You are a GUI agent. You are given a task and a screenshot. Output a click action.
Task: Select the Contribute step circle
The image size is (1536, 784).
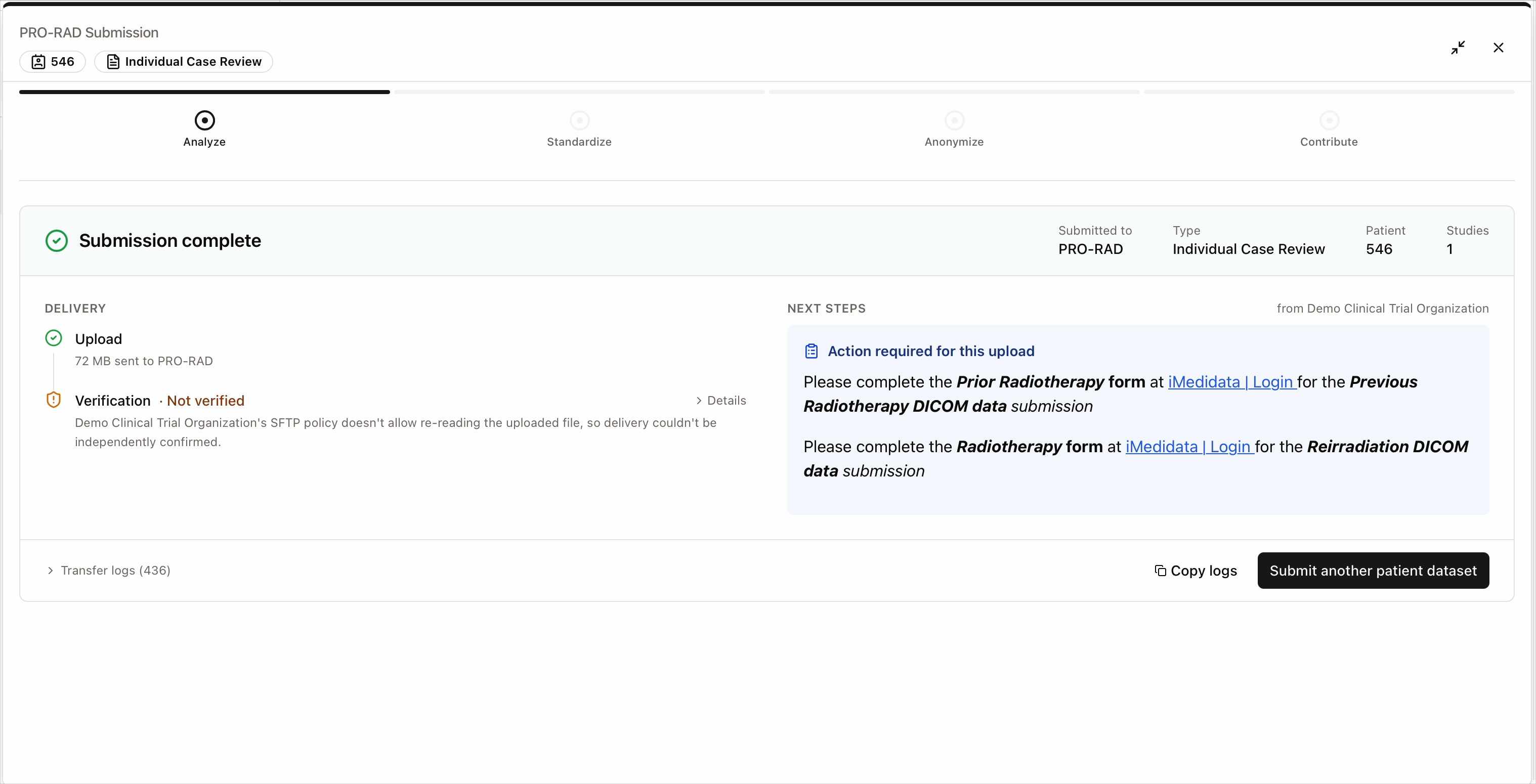tap(1329, 120)
